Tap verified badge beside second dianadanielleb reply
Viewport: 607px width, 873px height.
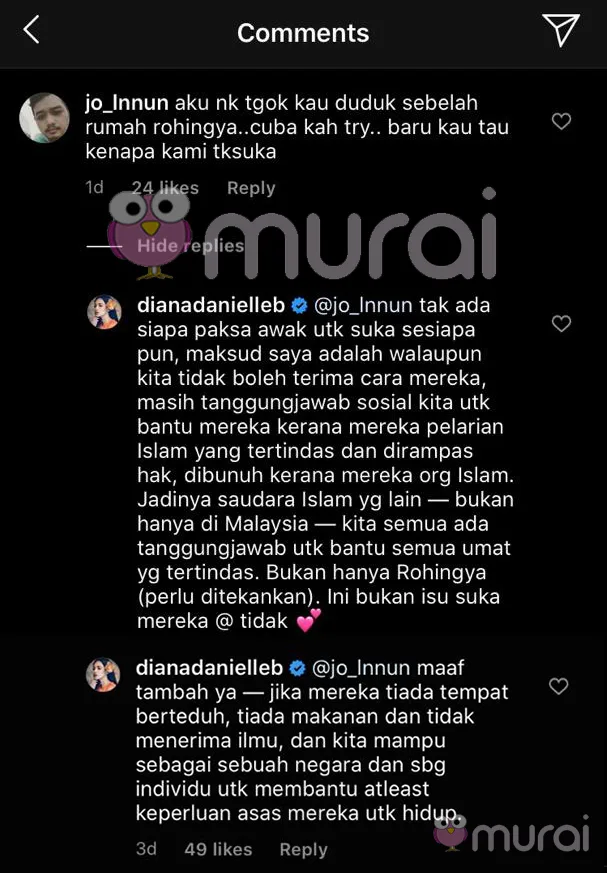coord(298,668)
